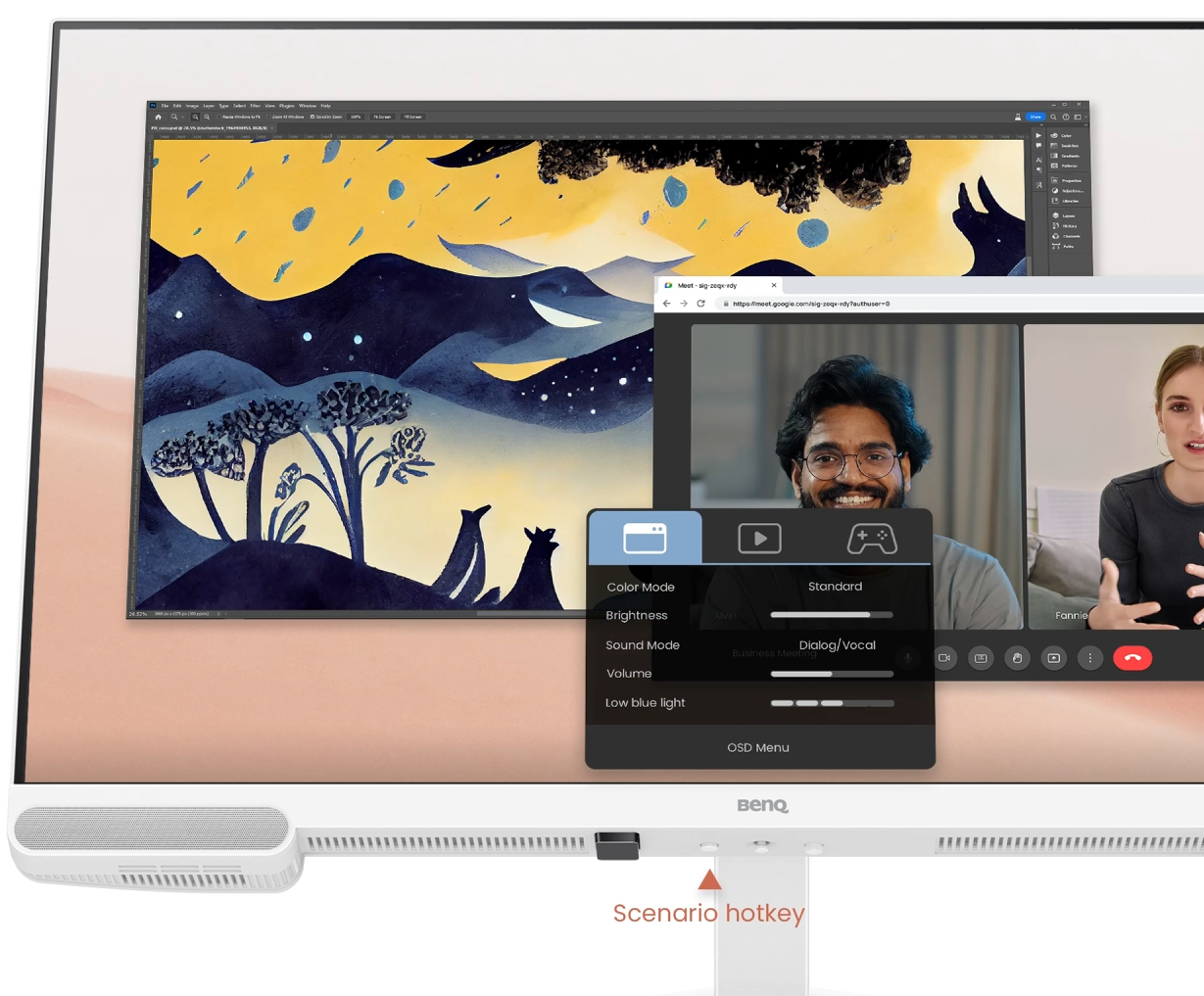Screen dimensions: 1204x996
Task: Click the red hang up call button
Action: (x=1132, y=658)
